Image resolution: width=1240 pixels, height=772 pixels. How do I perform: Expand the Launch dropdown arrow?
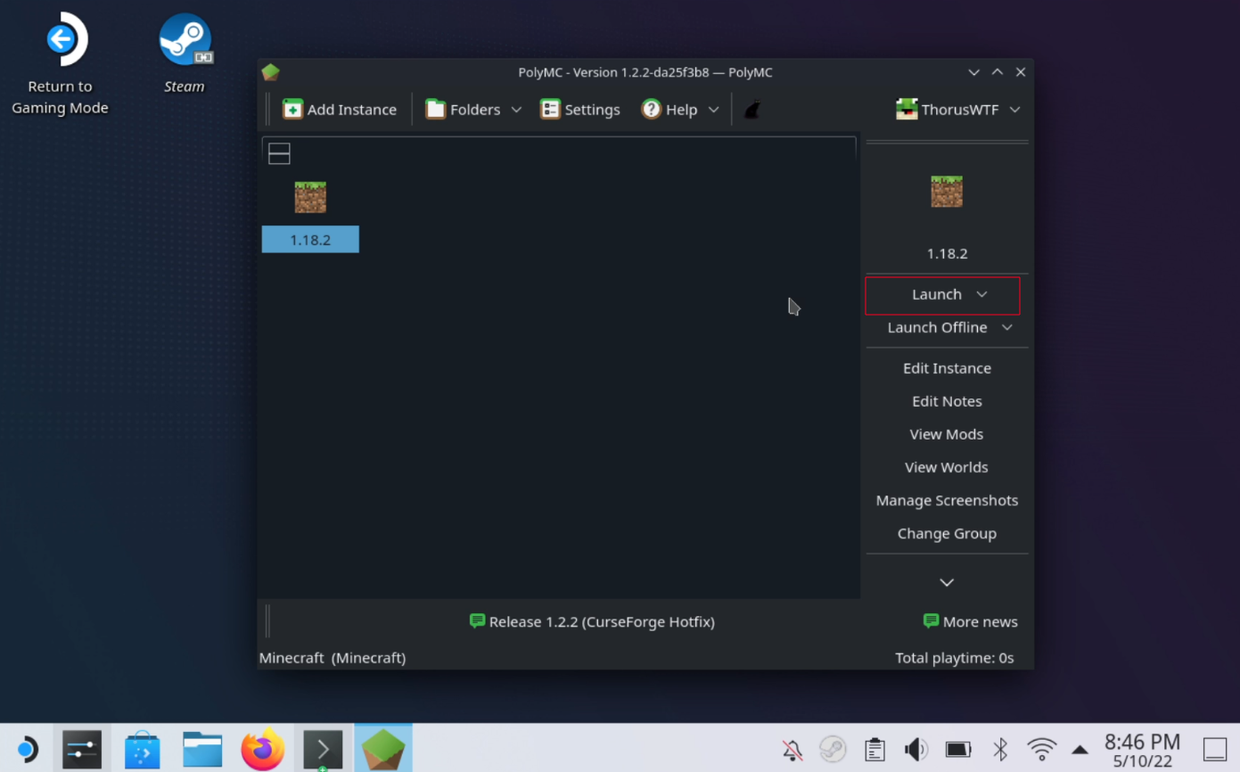click(982, 294)
